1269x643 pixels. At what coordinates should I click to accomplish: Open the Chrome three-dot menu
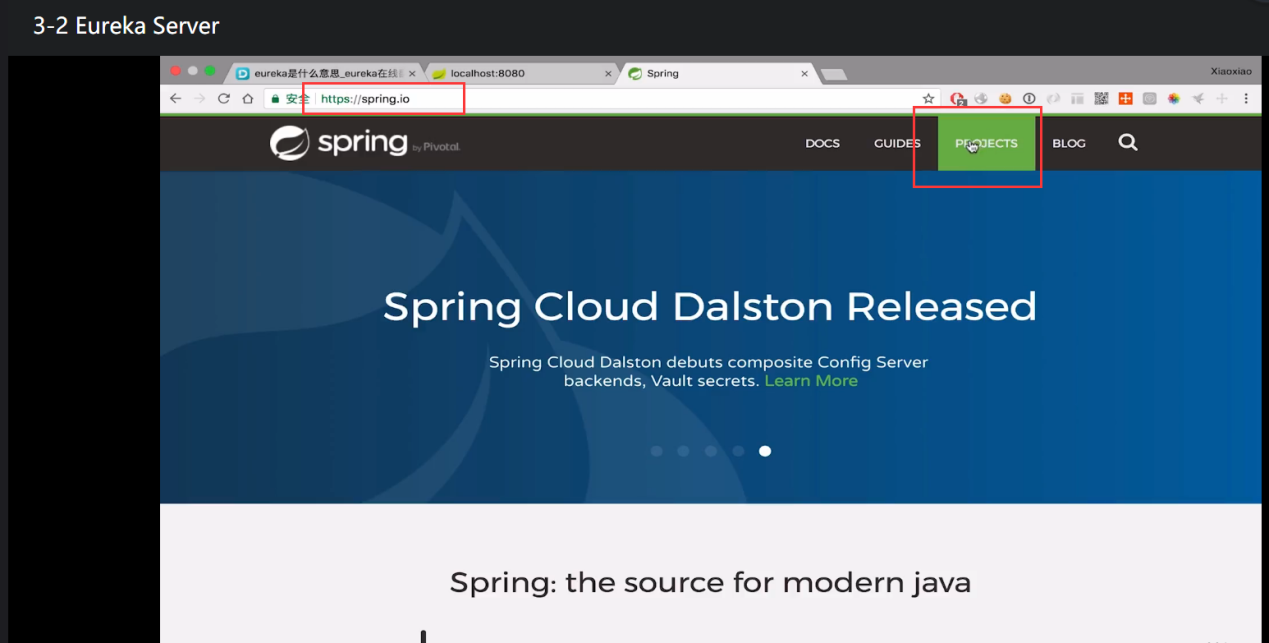click(1246, 99)
